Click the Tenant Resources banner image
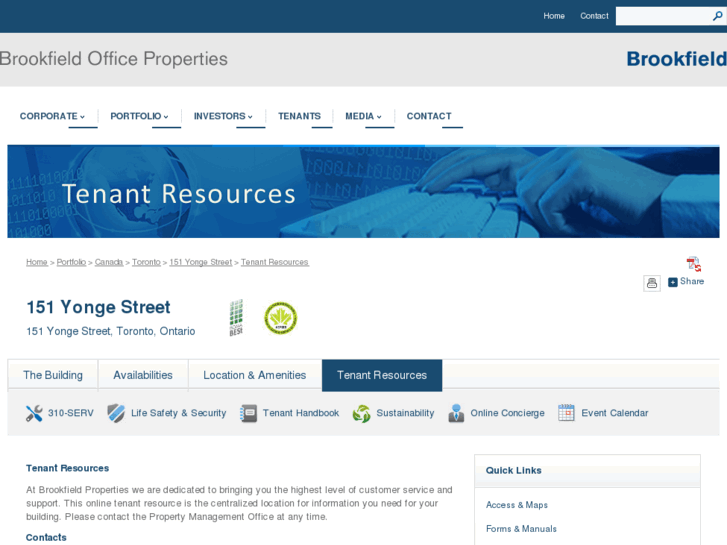This screenshot has width=727, height=545. click(363, 192)
